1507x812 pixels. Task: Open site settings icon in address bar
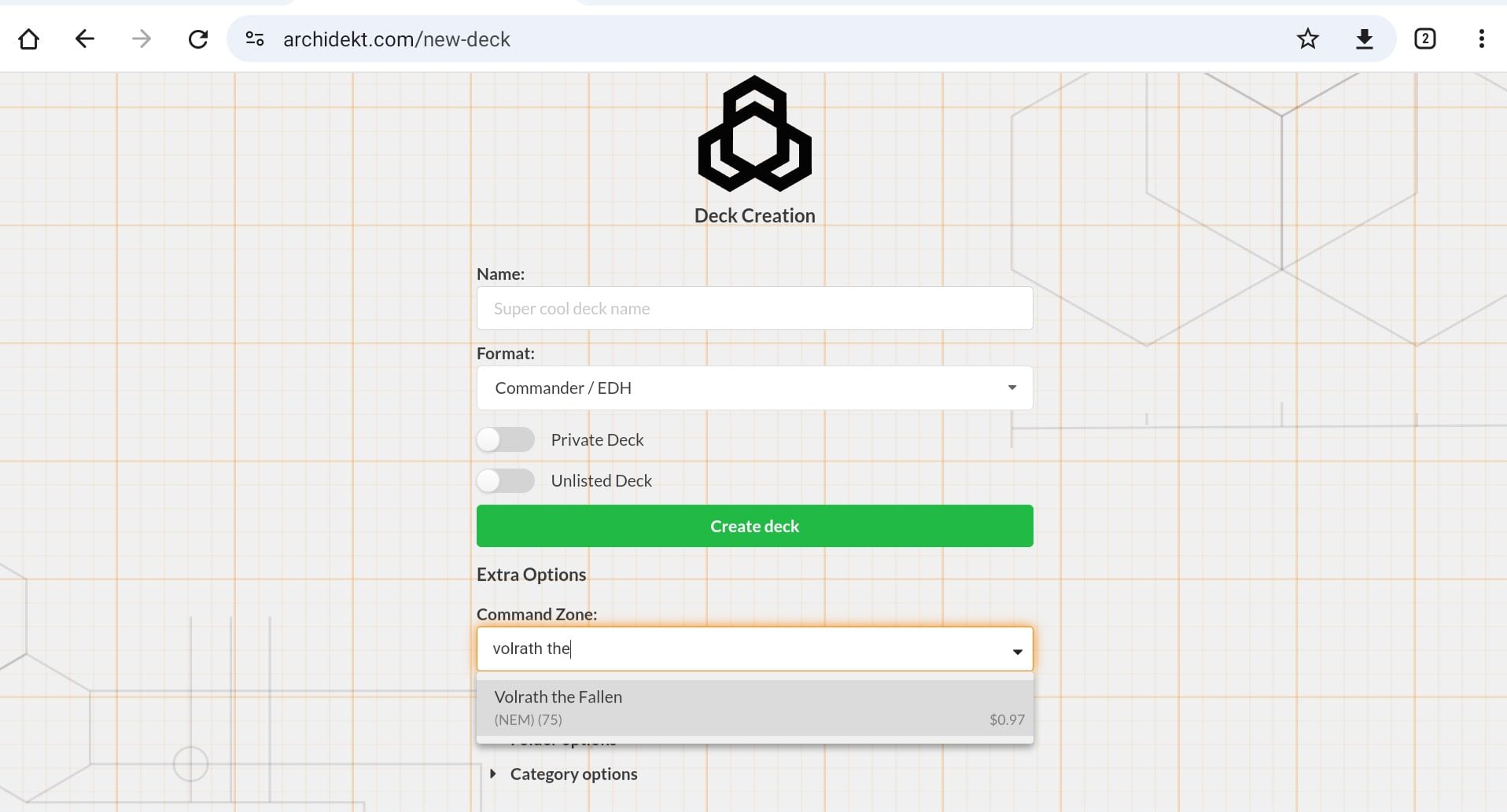[x=254, y=39]
